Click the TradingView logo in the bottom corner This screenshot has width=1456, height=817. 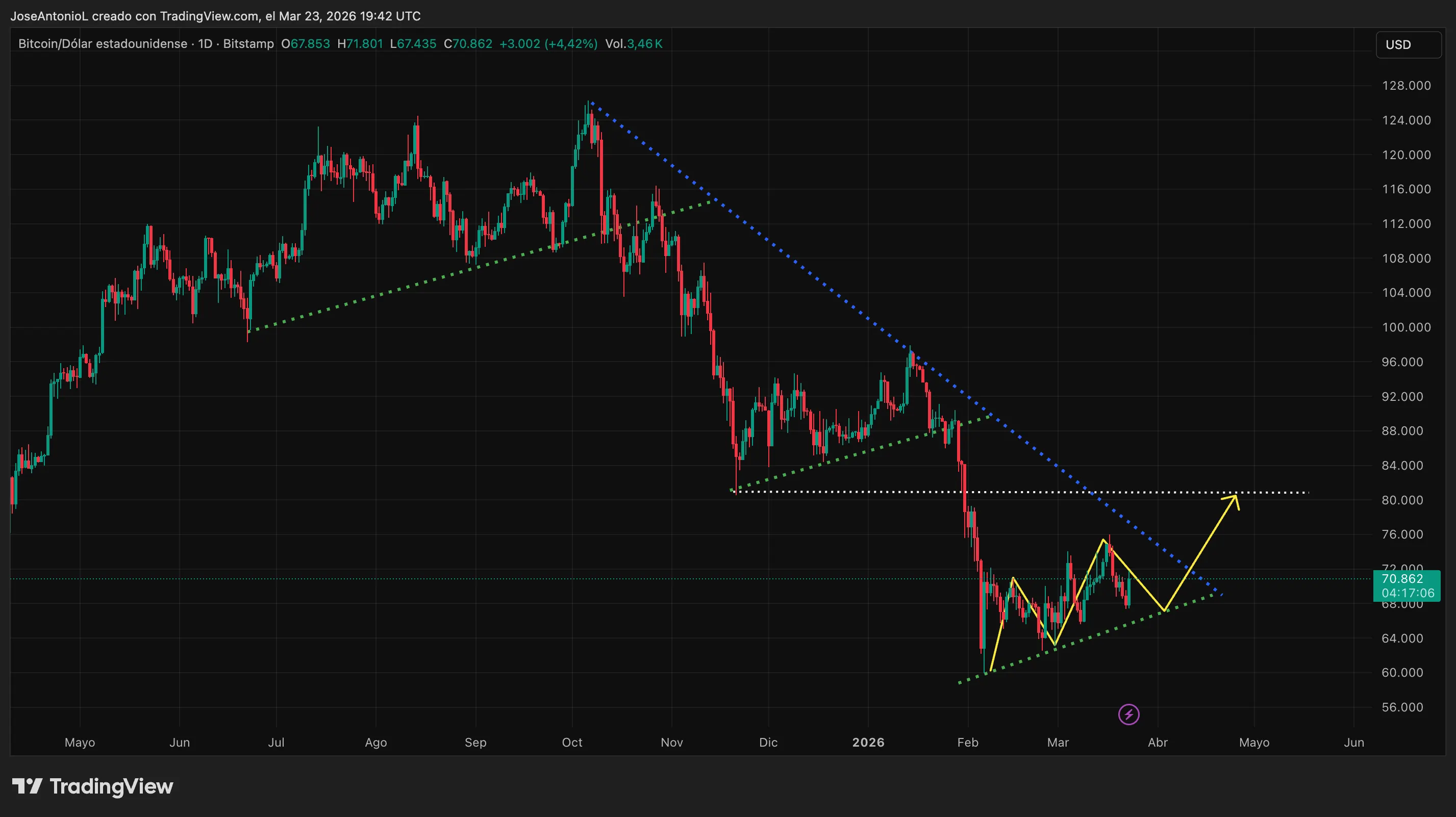pyautogui.click(x=93, y=786)
